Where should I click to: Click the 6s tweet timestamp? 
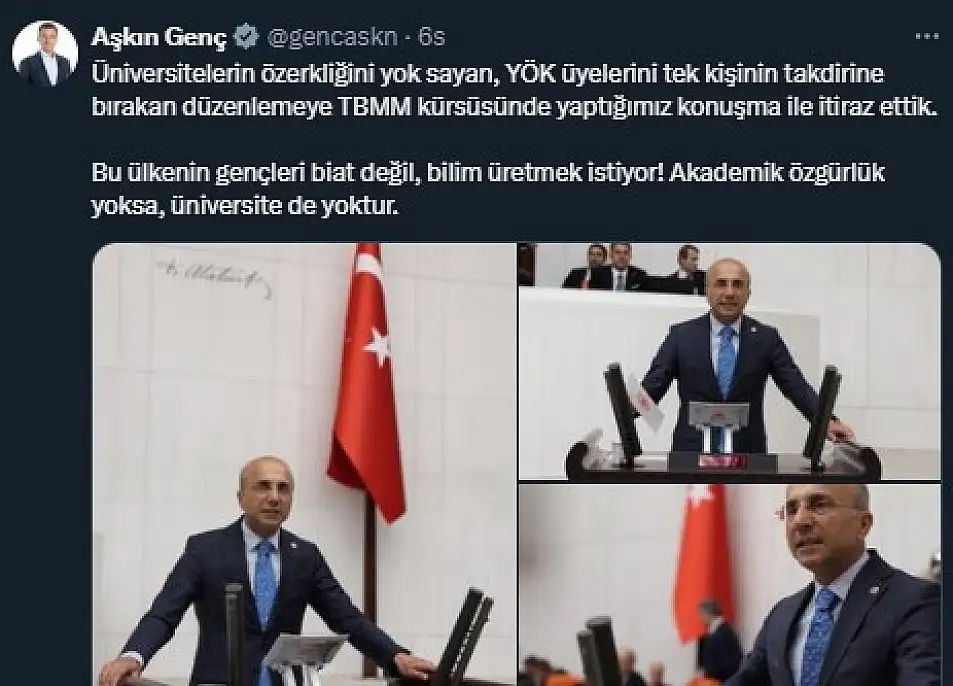pos(432,38)
